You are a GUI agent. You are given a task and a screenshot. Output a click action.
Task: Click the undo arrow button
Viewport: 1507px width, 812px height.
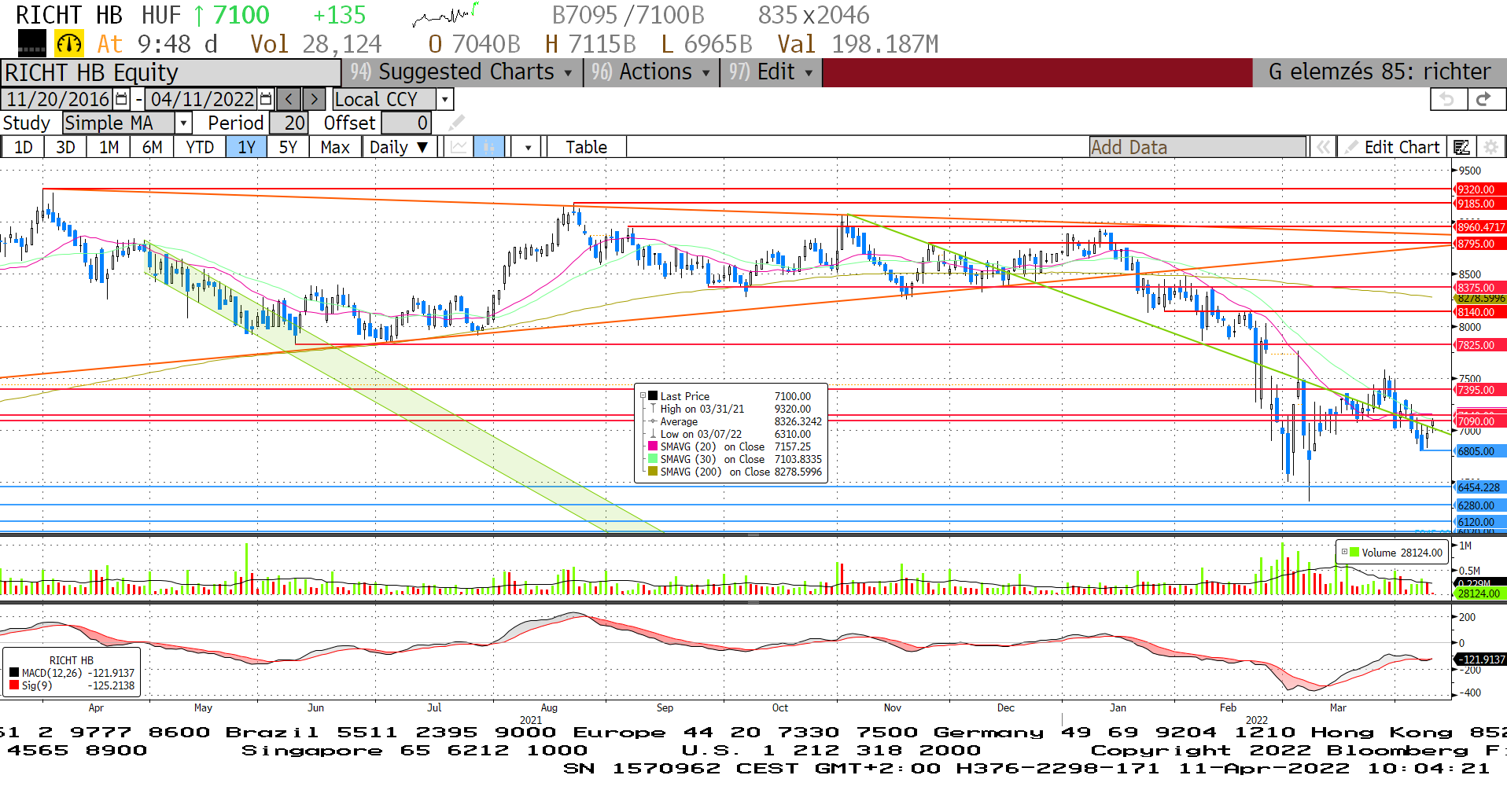pos(1447,99)
